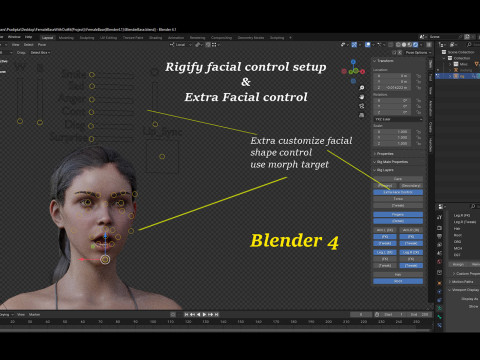Image resolution: width=480 pixels, height=360 pixels.
Task: Click the show overlays icon in header
Action: 368,45
